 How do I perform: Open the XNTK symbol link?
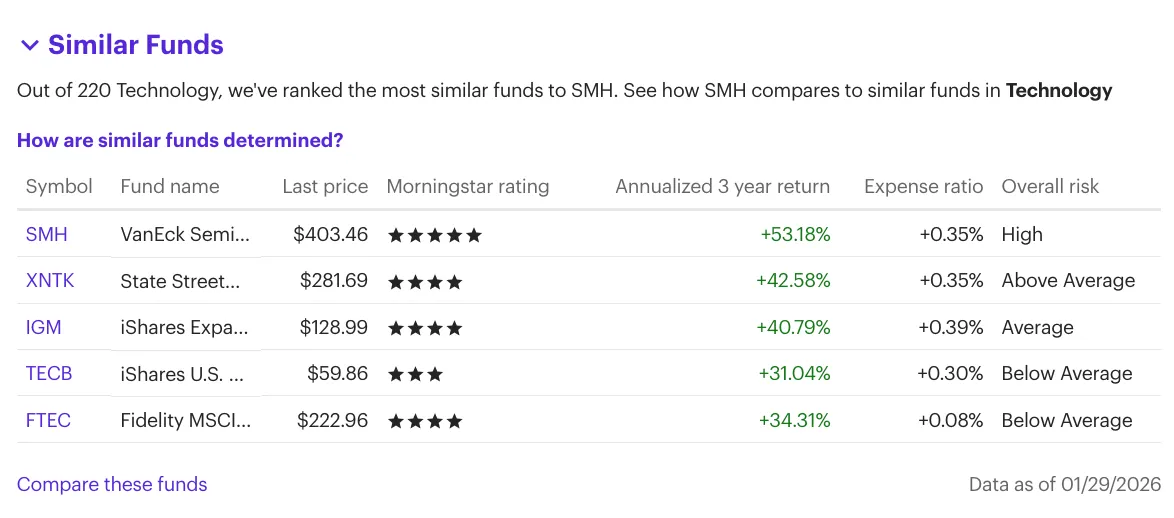(50, 281)
